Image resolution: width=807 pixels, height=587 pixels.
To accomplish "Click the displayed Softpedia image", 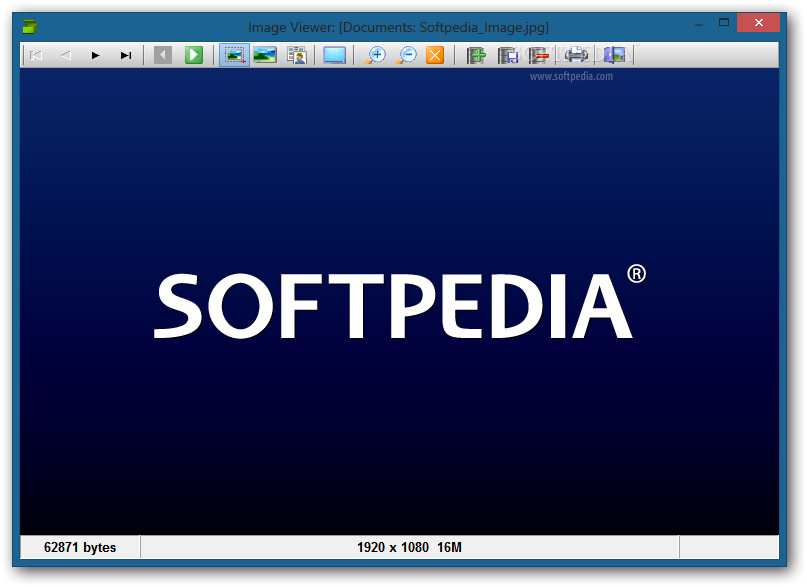I will pos(399,301).
